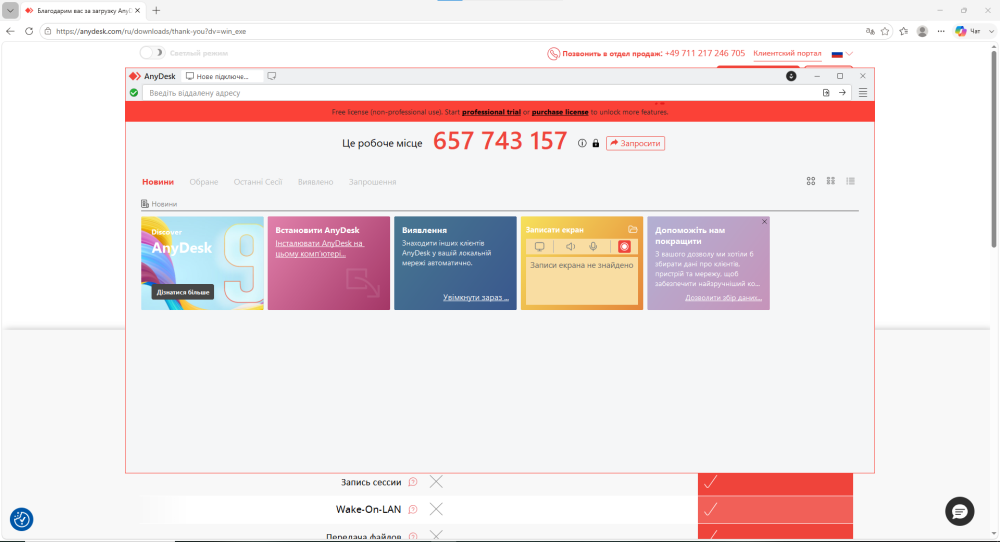Click info icon next to Wake-On-LAN

413,509
